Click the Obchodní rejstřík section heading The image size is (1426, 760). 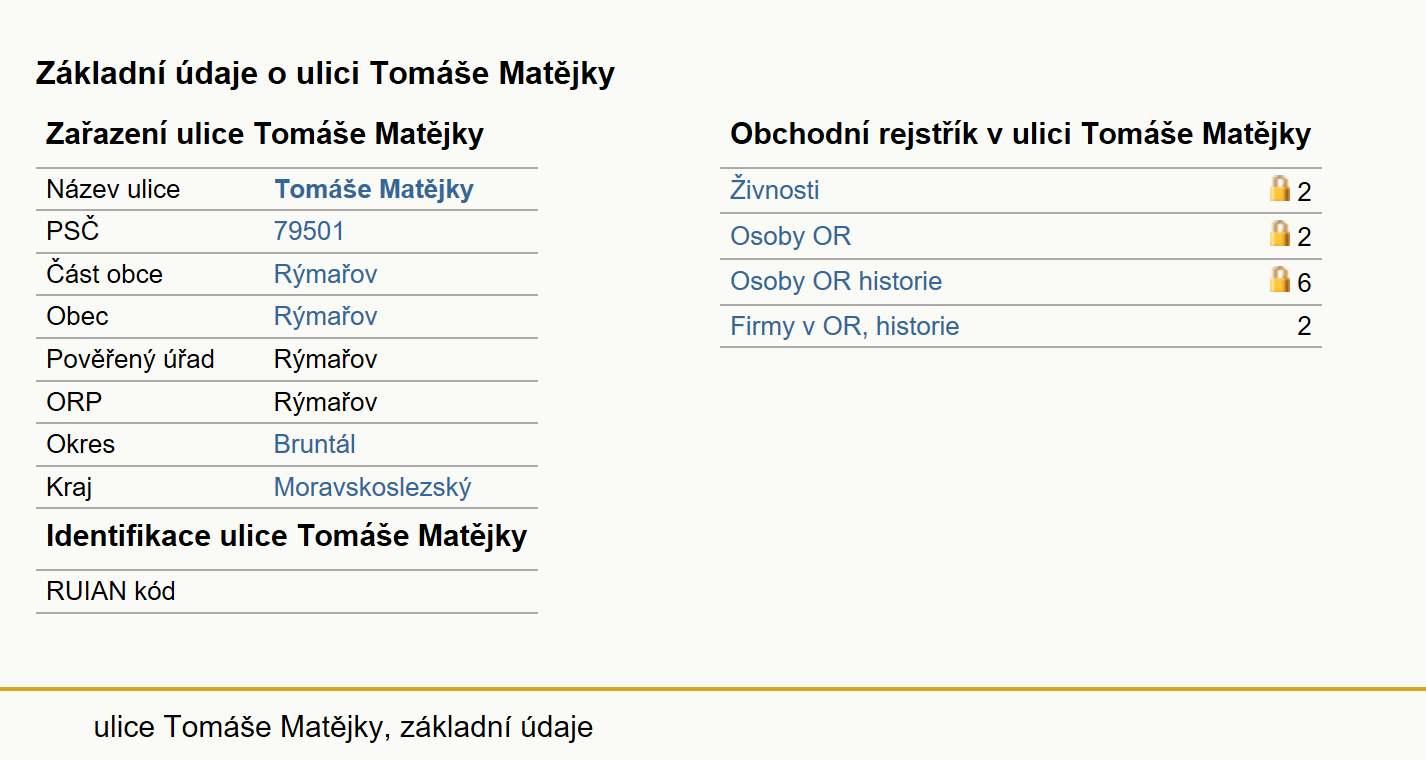click(1020, 134)
